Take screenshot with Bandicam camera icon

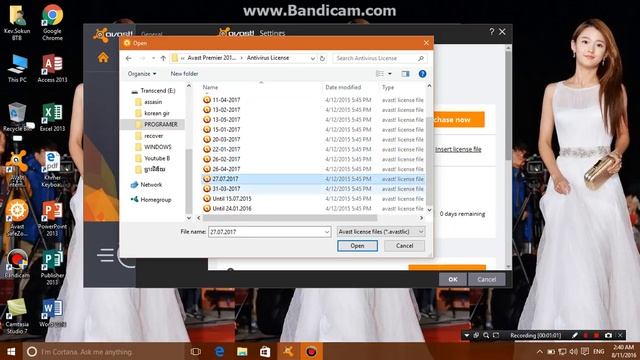[608, 335]
